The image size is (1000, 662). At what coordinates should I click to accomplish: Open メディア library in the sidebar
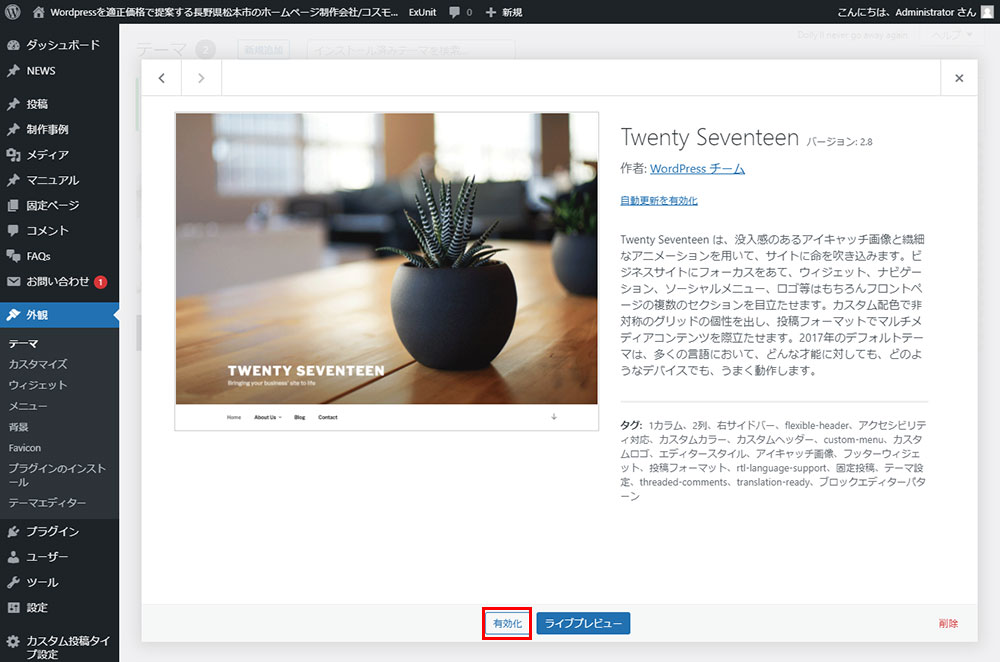pyautogui.click(x=47, y=155)
